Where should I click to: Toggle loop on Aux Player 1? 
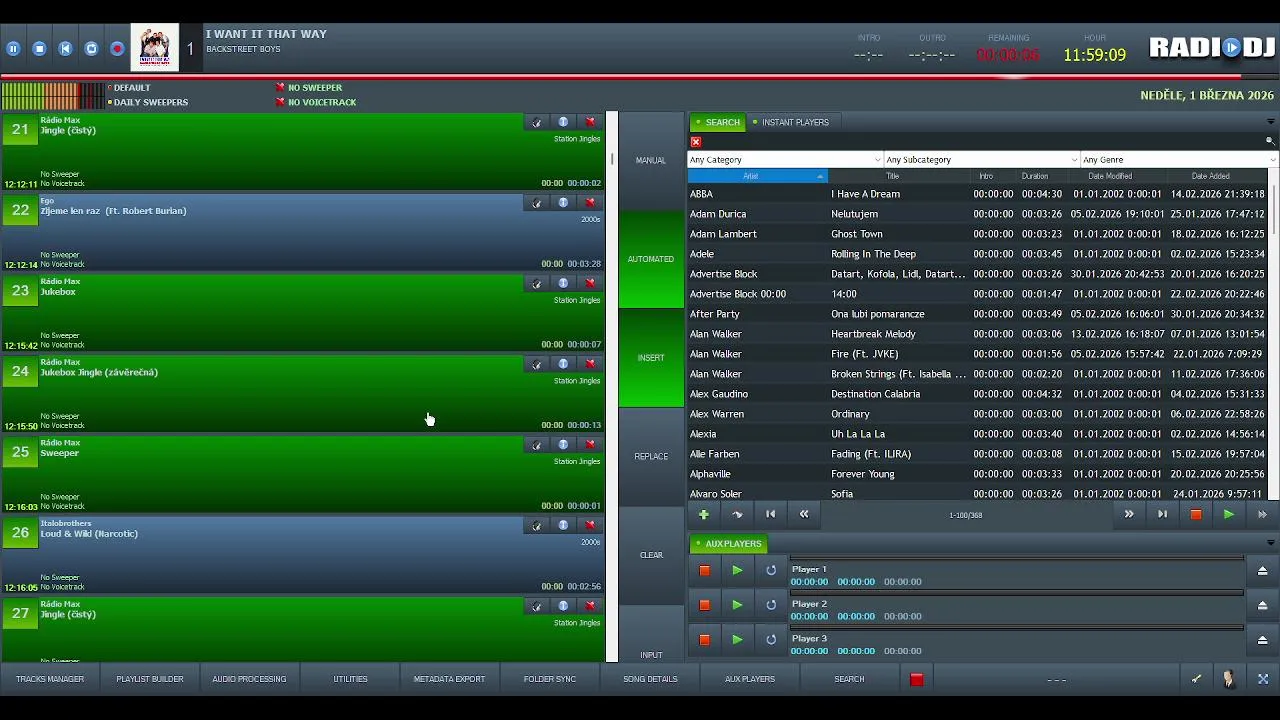[x=771, y=570]
